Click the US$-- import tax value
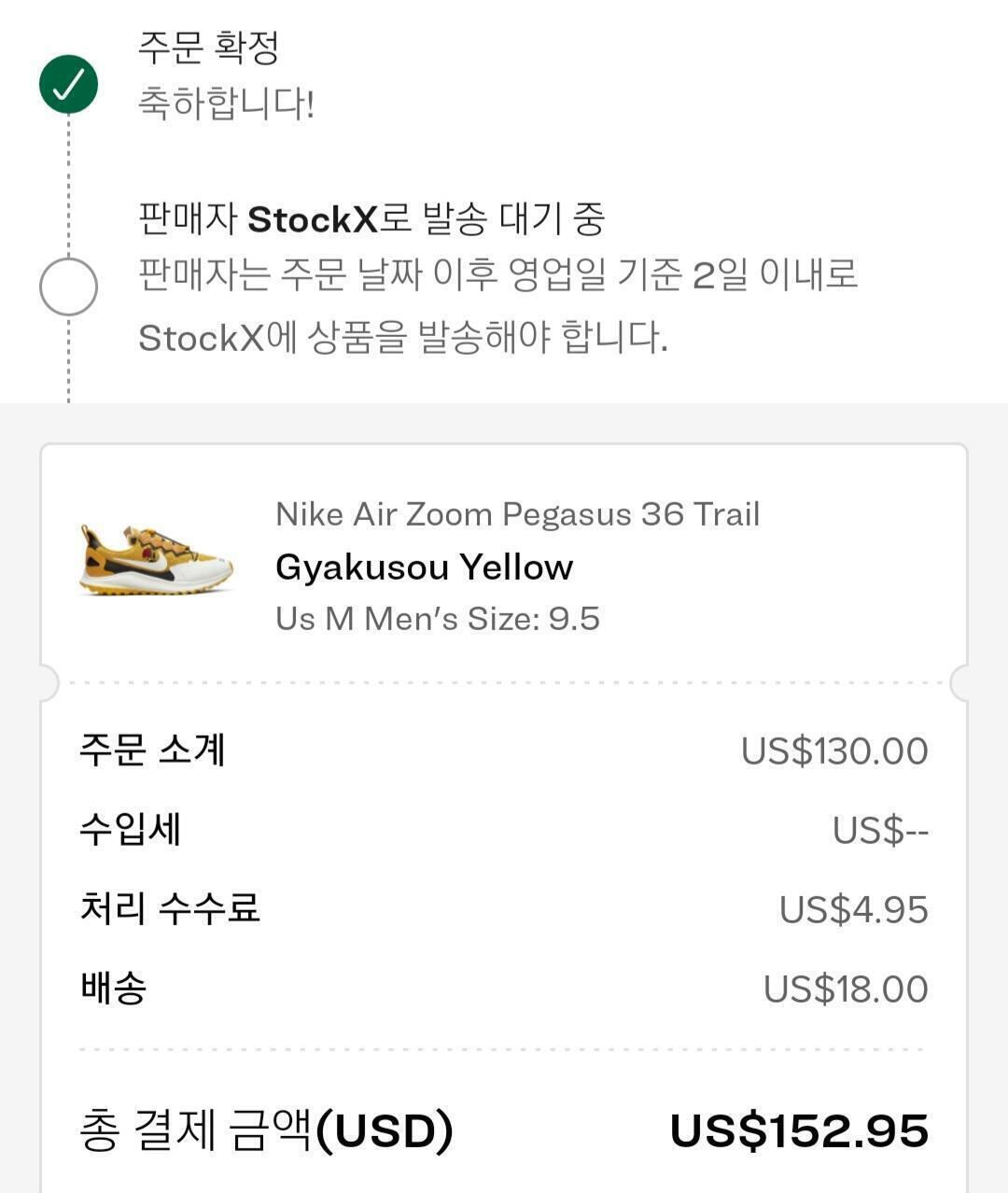The width and height of the screenshot is (1008, 1193). [x=879, y=831]
